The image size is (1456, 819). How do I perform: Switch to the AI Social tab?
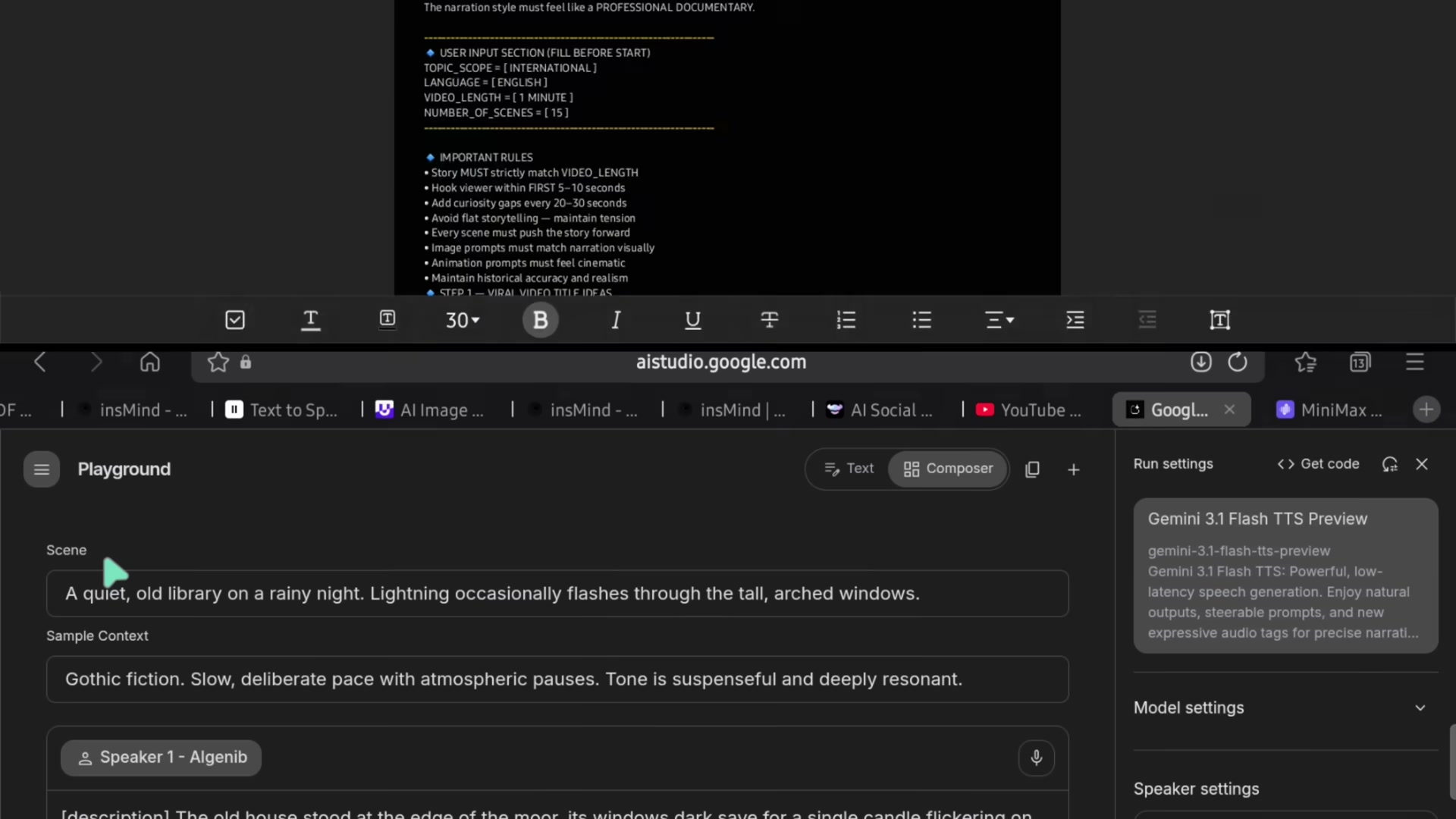tap(881, 410)
